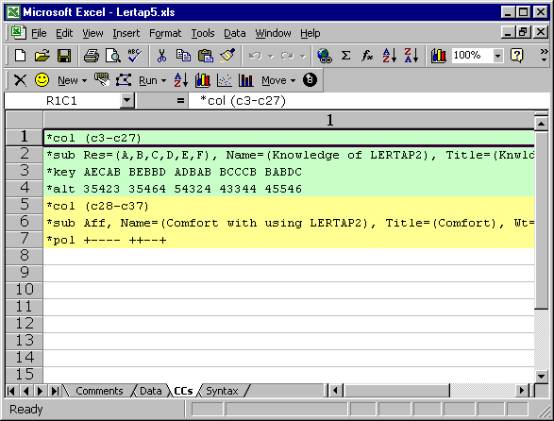Image resolution: width=554 pixels, height=421 pixels.
Task: Open the Edit menu
Action: click(64, 33)
